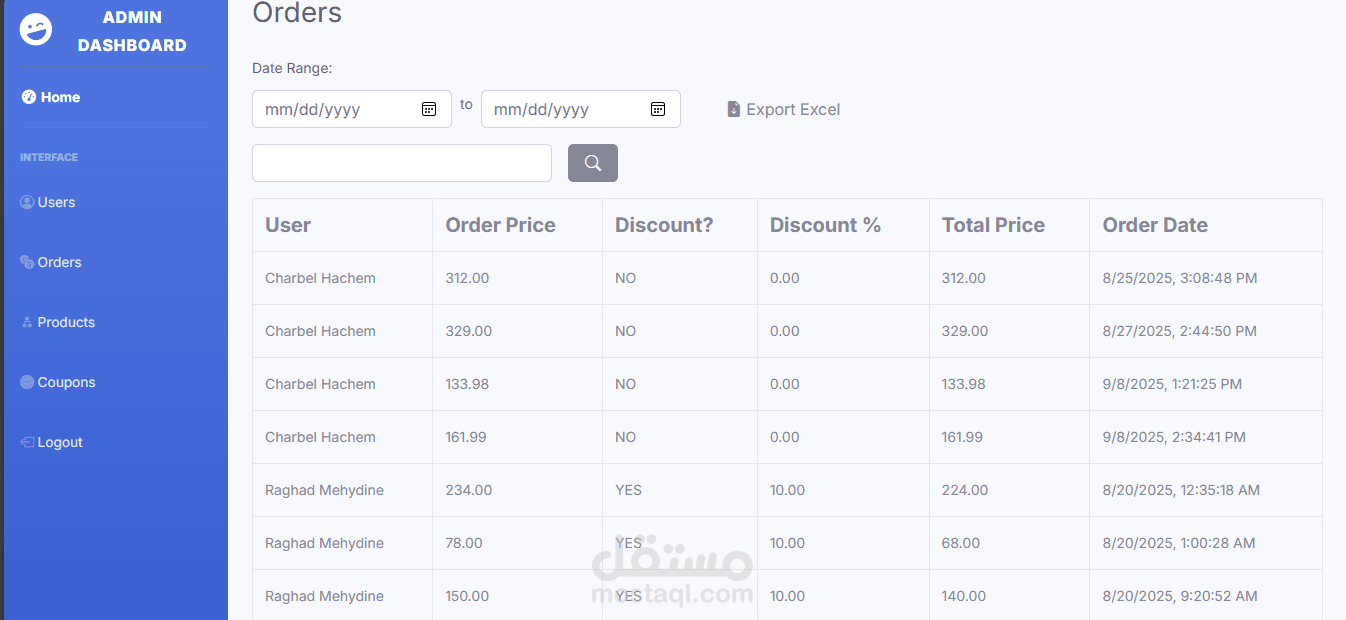Click the Products icon in the sidebar
The image size is (1346, 620).
click(x=27, y=322)
